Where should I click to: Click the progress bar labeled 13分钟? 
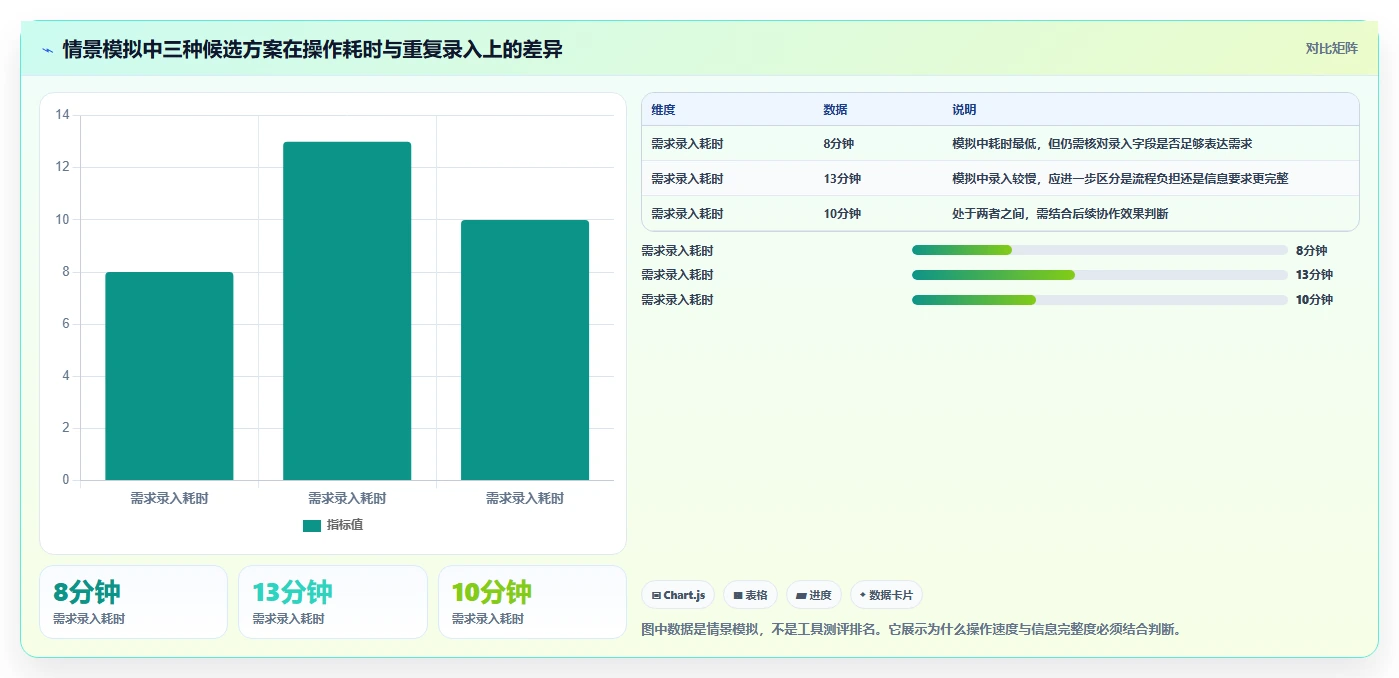point(1100,275)
